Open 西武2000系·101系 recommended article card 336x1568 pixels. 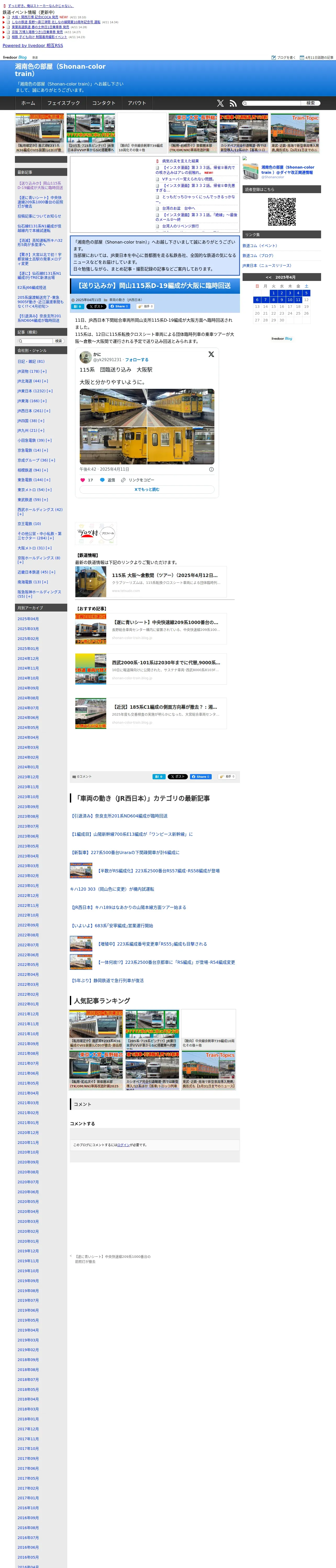(151, 669)
